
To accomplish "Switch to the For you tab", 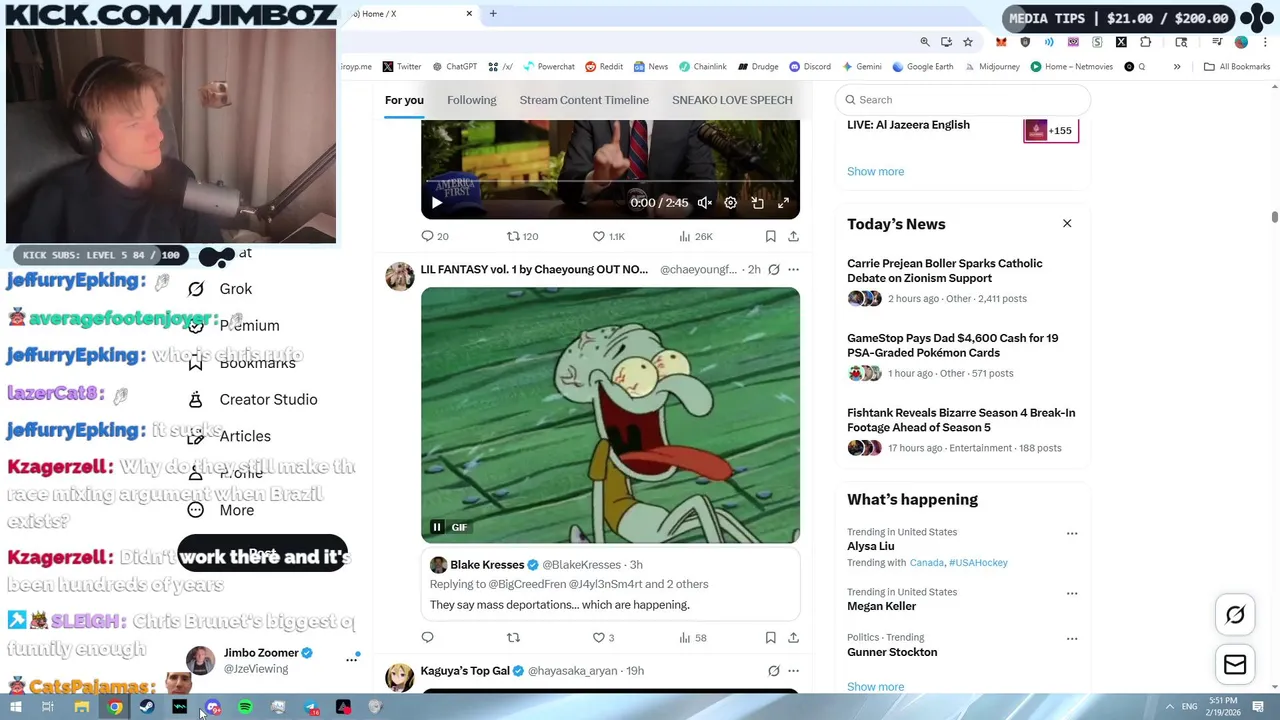I will coord(404,100).
